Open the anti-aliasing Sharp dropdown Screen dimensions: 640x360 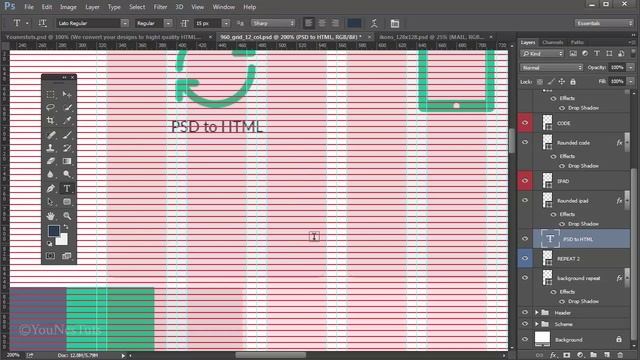click(x=273, y=23)
